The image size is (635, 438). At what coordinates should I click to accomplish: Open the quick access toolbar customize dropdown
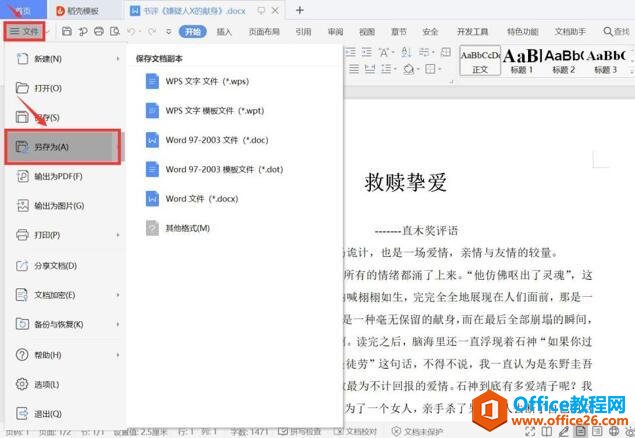tap(168, 32)
